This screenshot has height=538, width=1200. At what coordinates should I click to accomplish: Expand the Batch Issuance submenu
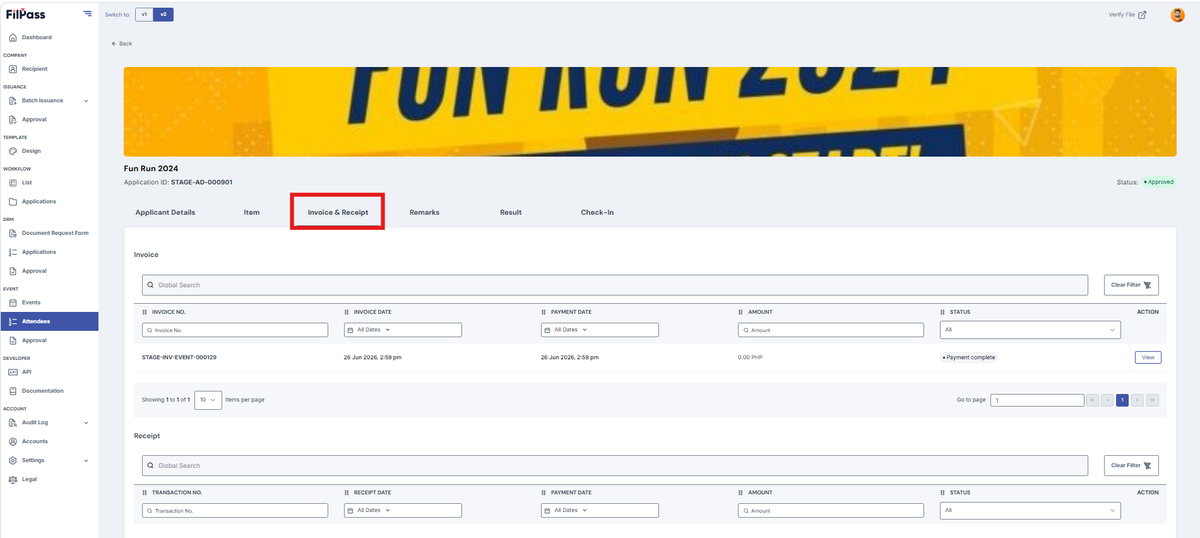click(x=86, y=101)
